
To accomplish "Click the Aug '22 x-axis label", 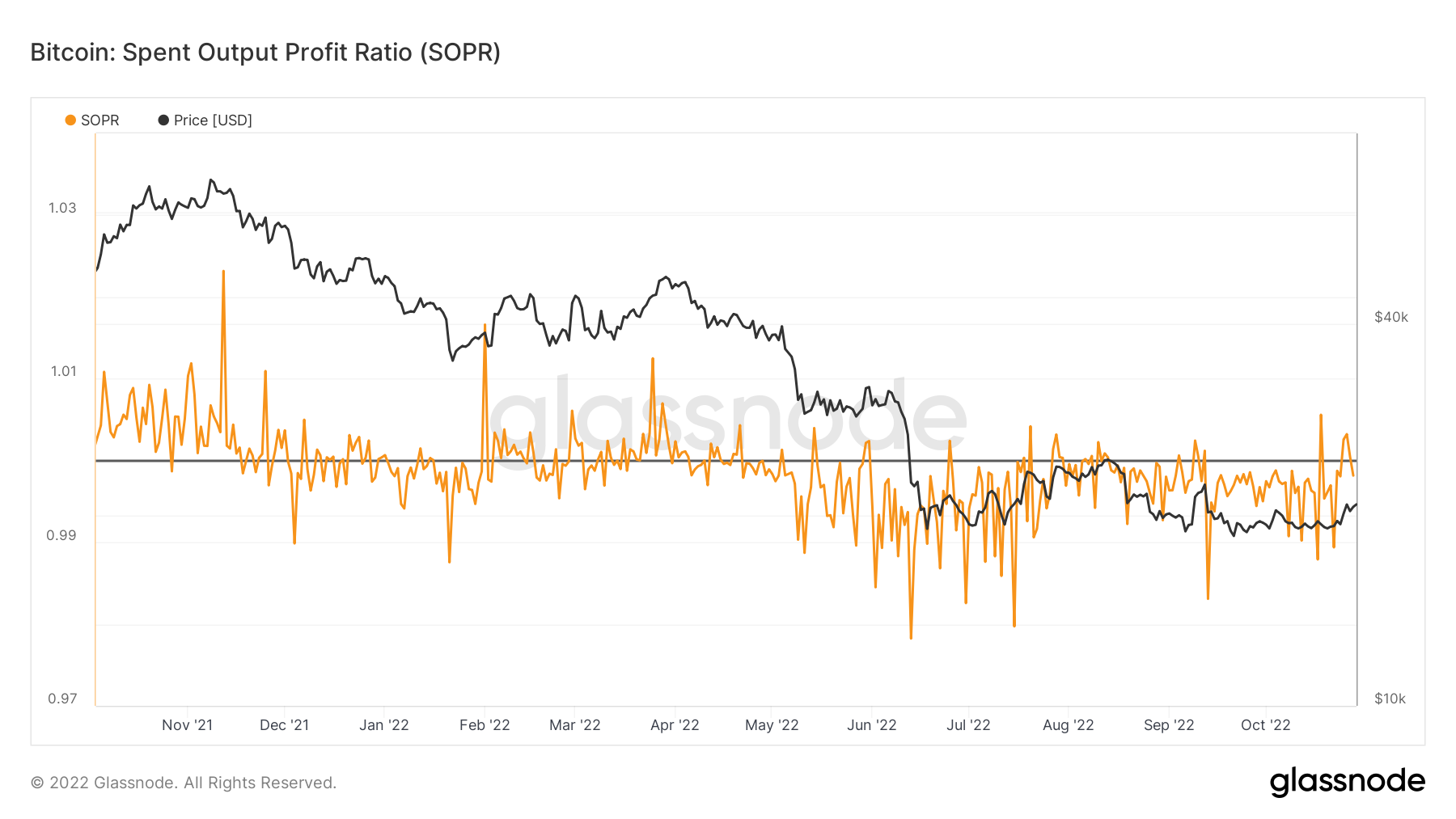I will (x=1068, y=725).
